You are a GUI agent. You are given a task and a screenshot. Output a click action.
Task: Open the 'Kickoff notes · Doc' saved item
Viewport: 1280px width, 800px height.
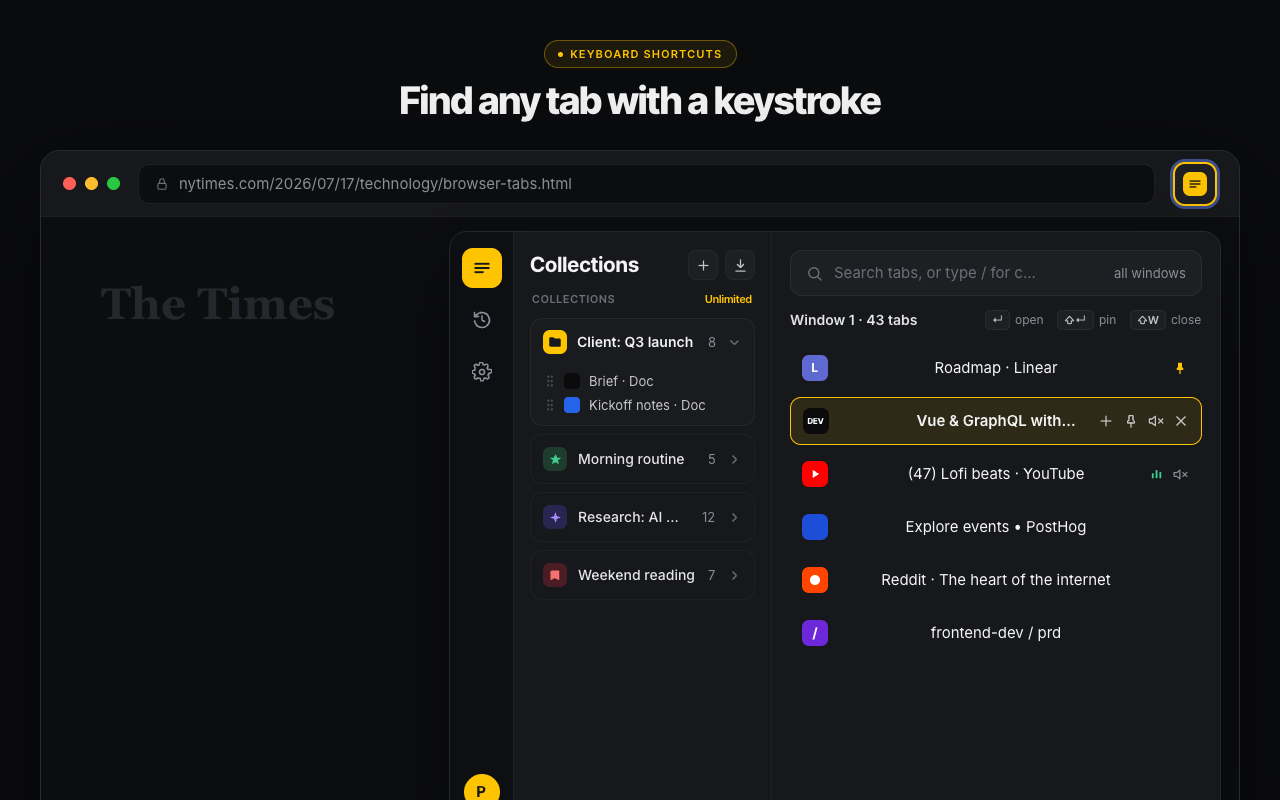tap(647, 405)
